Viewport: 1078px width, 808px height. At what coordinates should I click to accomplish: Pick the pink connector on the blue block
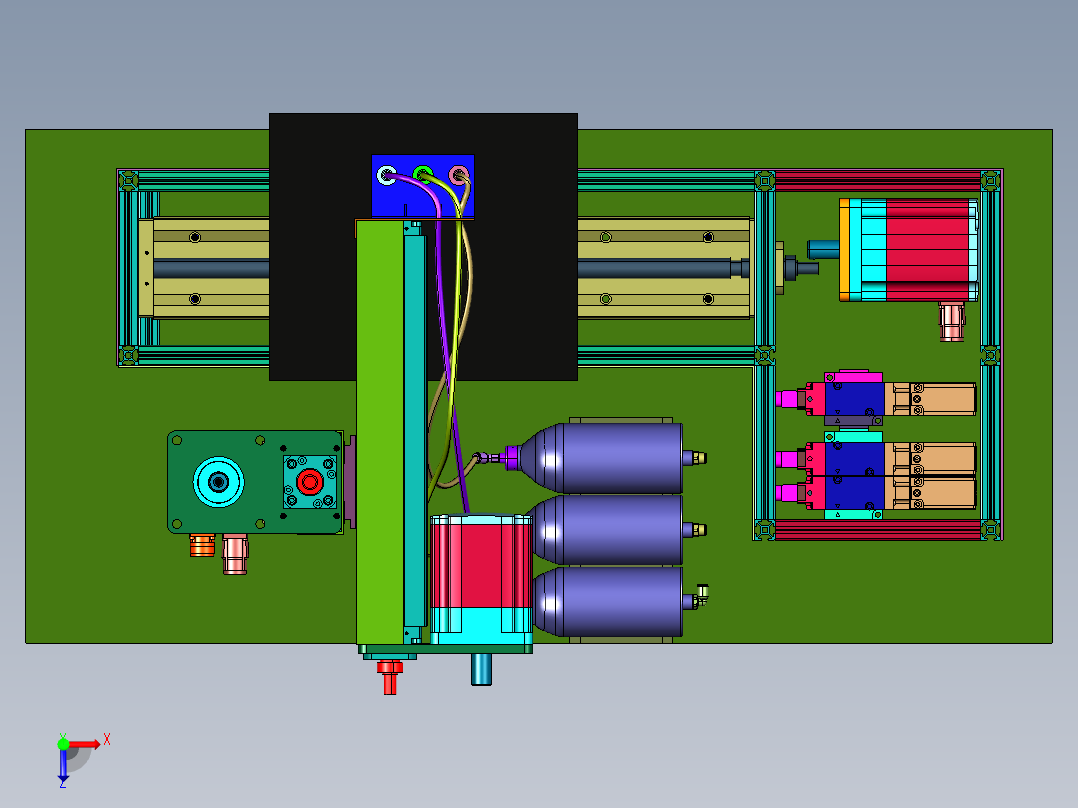click(x=459, y=175)
